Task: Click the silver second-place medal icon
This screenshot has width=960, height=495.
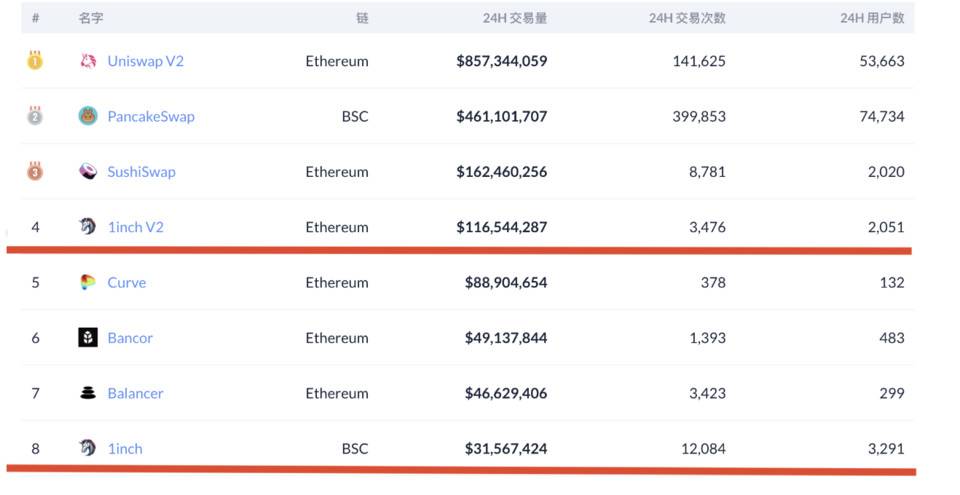Action: 35,115
